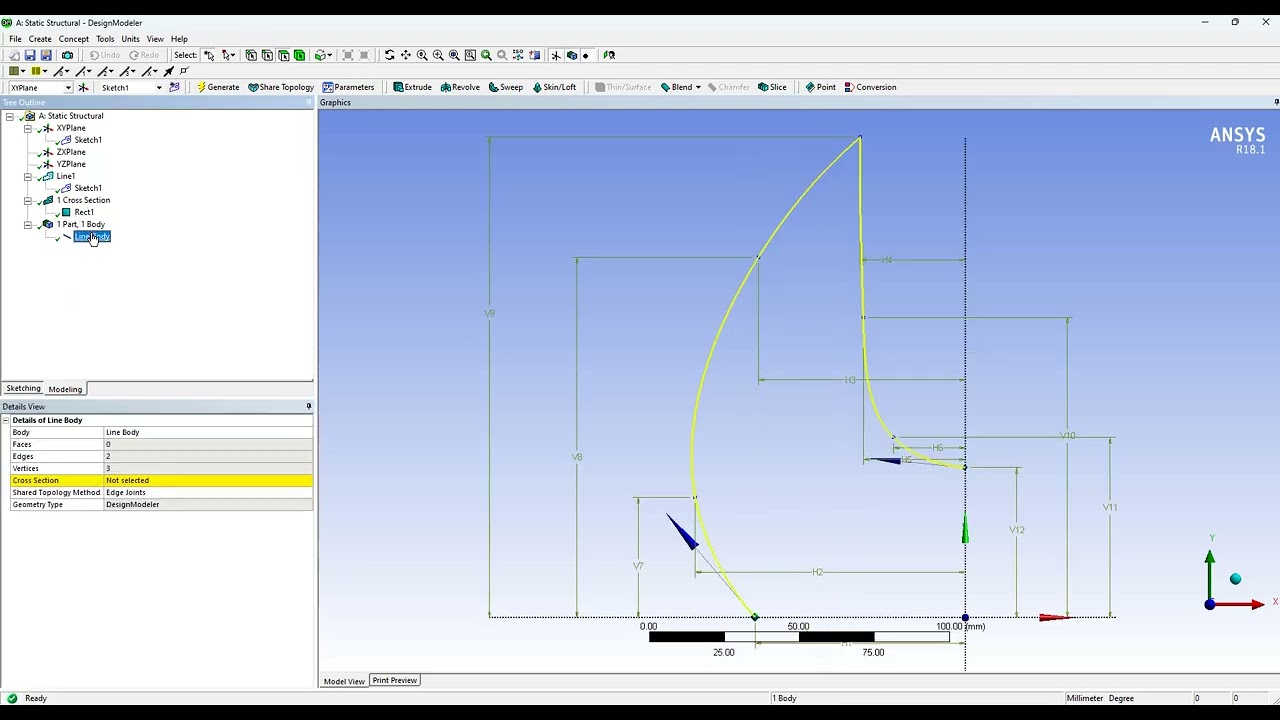1280x720 pixels.
Task: Click the Share Topology button
Action: coord(281,87)
